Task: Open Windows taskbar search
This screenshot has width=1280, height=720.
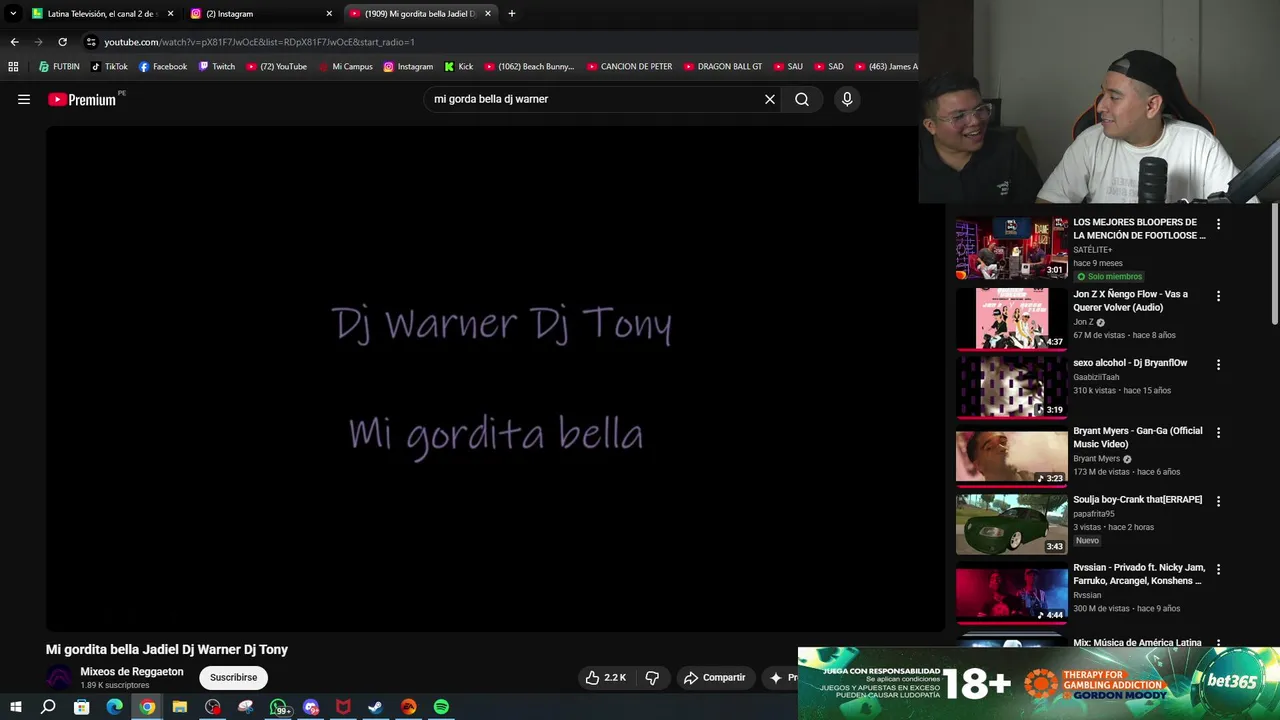Action: (48, 707)
